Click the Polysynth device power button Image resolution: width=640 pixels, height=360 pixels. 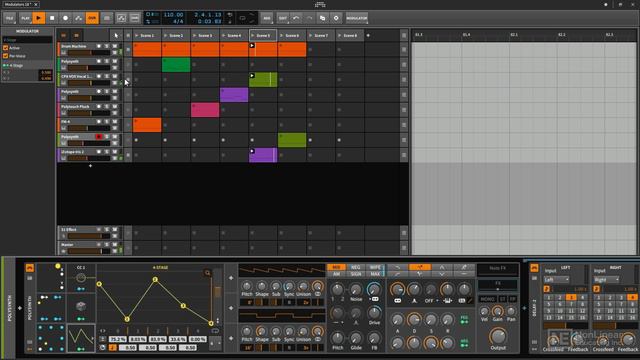30,268
